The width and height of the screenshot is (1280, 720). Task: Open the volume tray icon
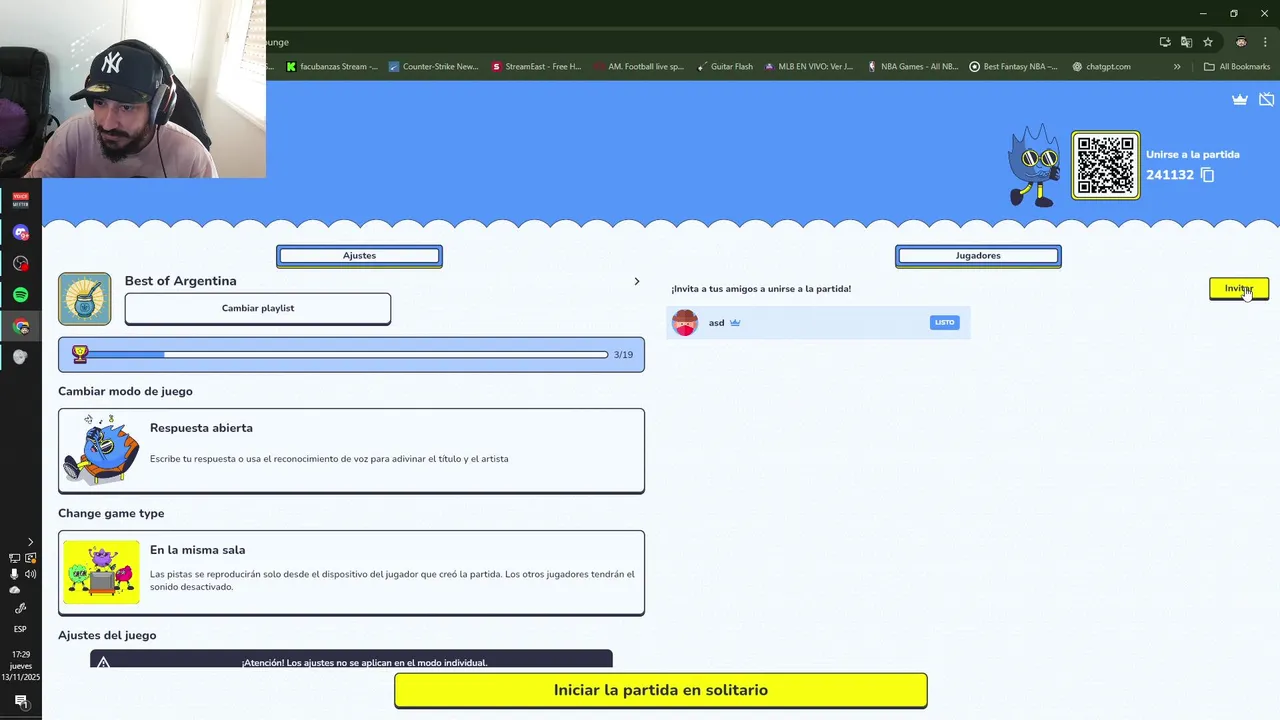[31, 574]
